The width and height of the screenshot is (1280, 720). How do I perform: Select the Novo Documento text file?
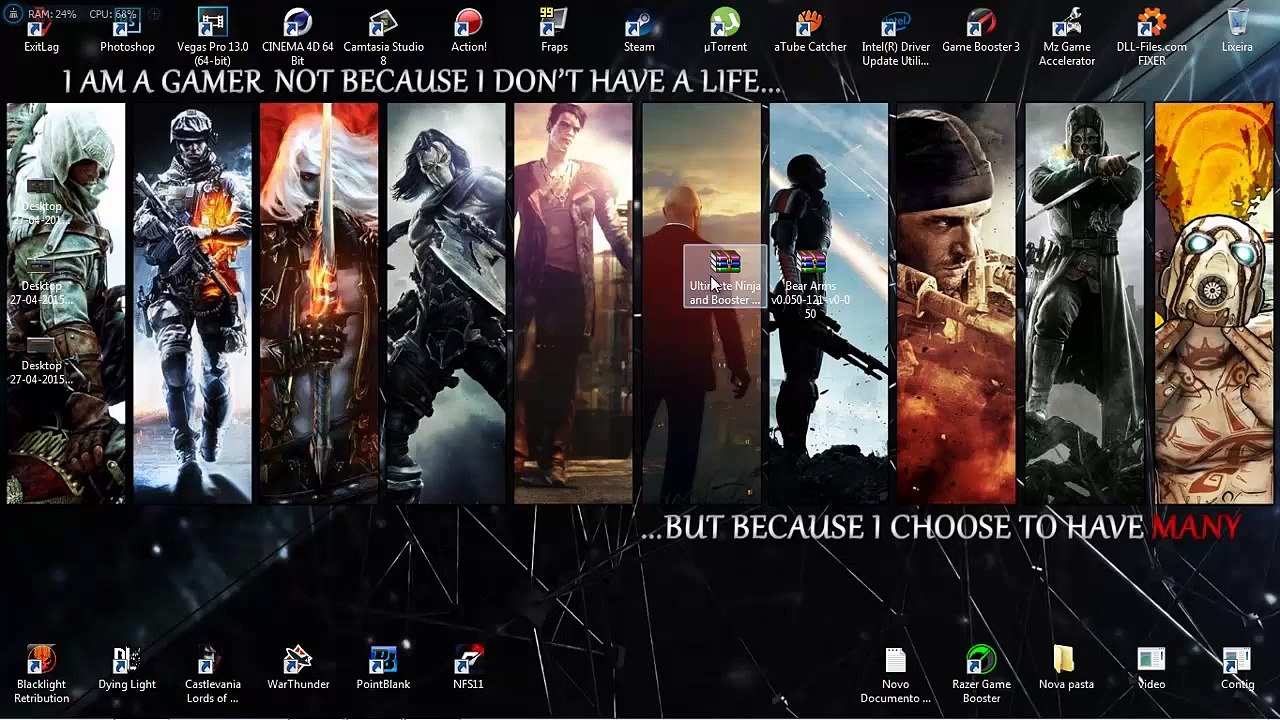pyautogui.click(x=895, y=675)
